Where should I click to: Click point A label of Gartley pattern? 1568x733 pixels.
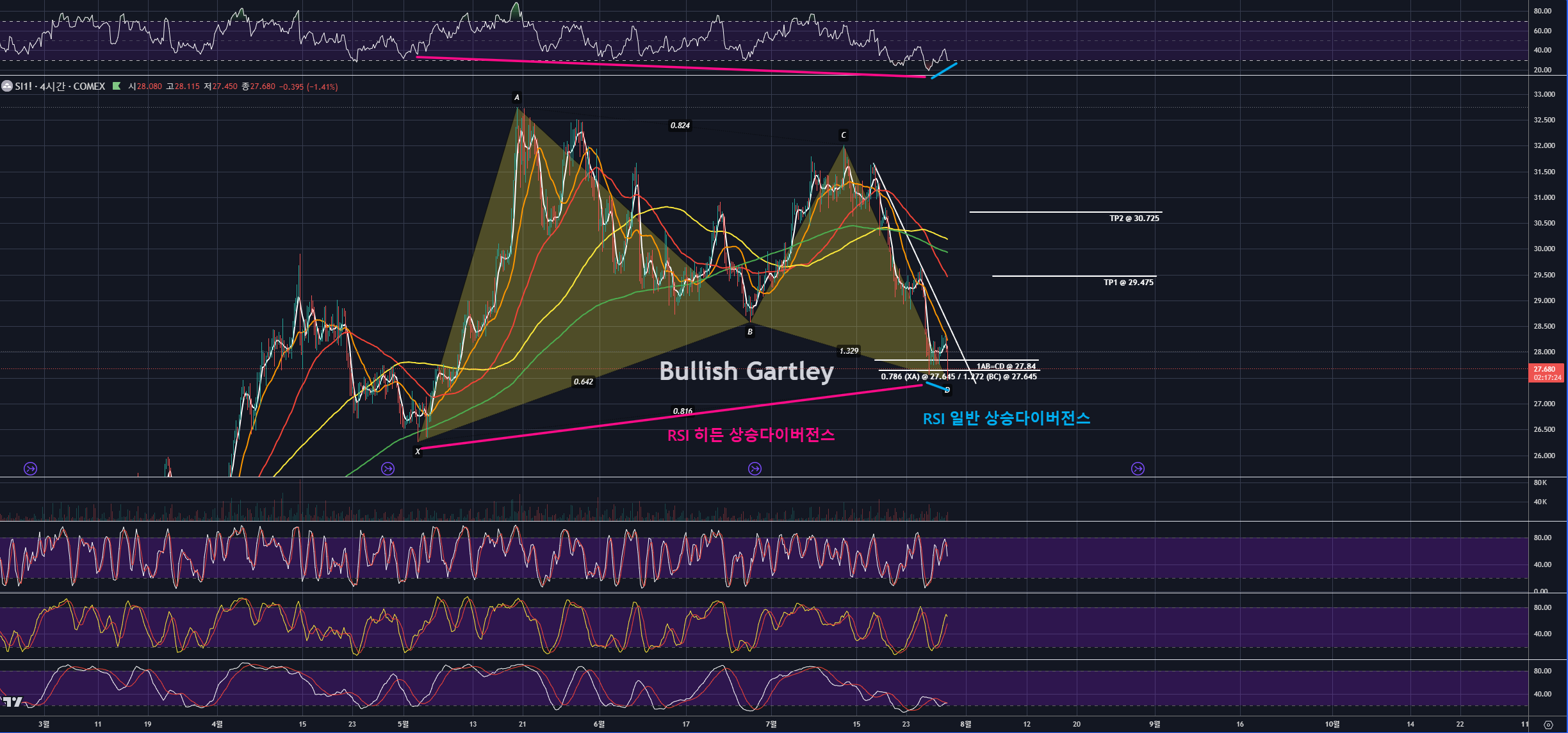pos(517,98)
